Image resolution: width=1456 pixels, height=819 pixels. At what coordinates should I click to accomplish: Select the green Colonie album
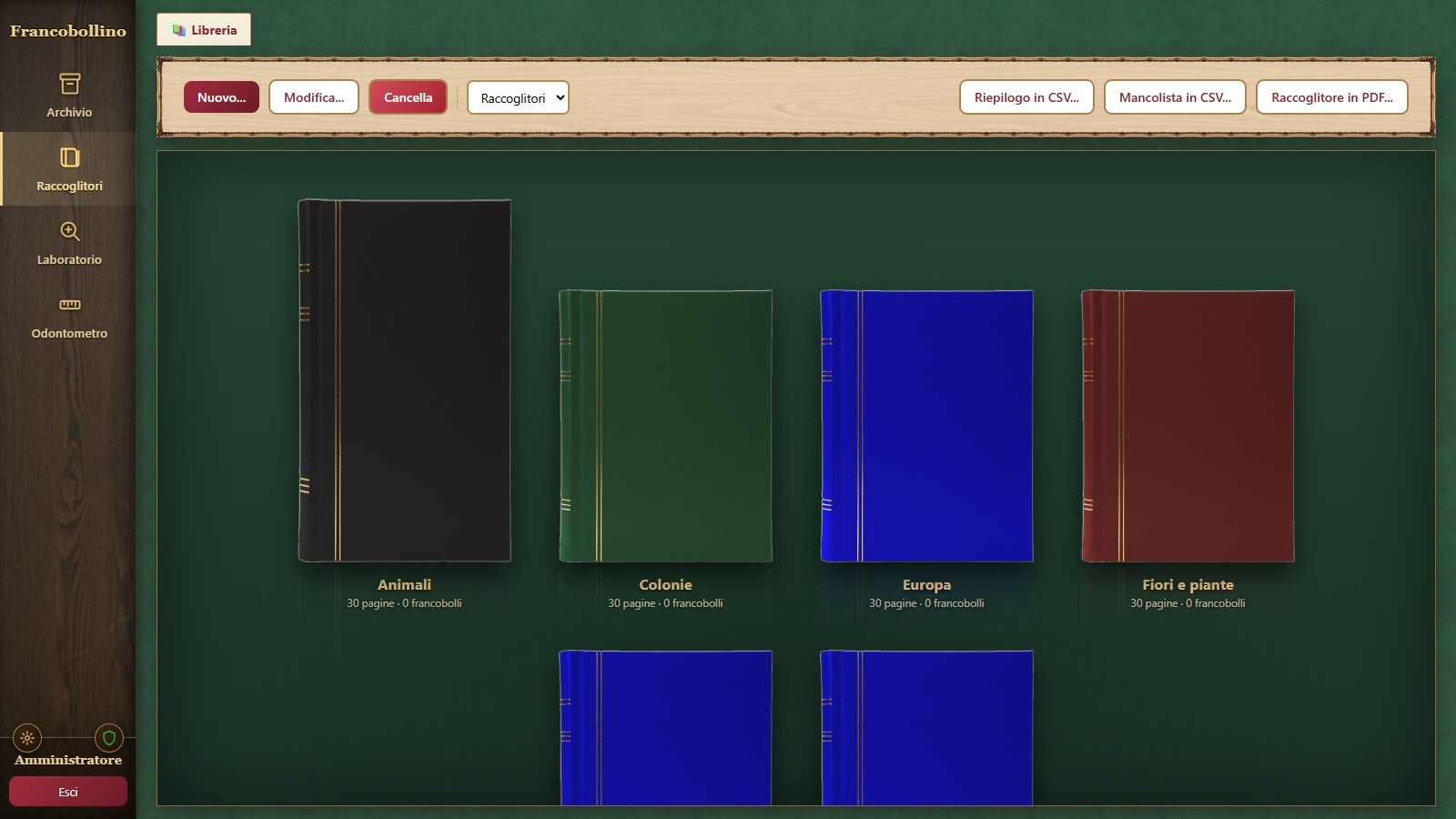pos(665,426)
